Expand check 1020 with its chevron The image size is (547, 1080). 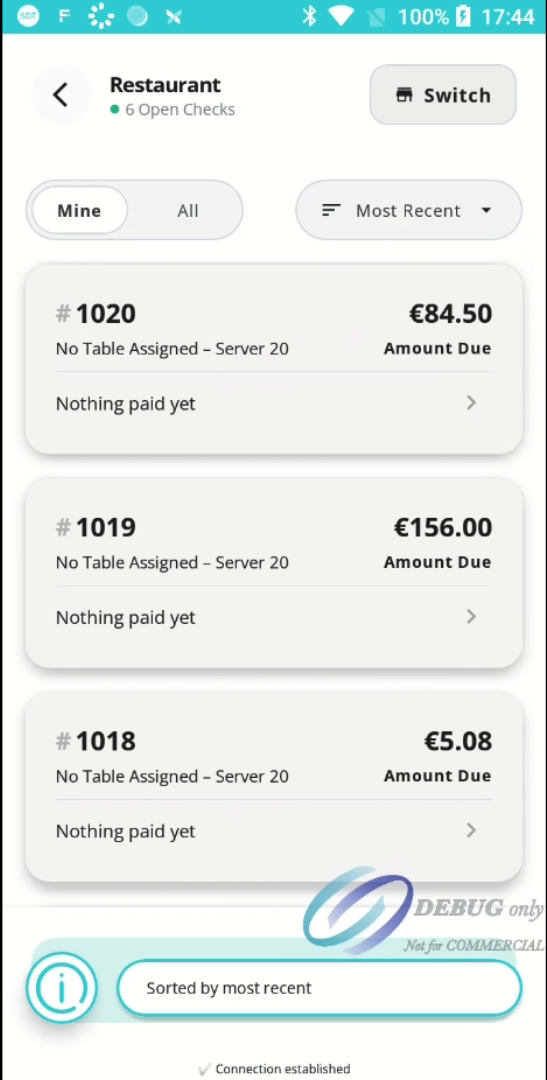coord(471,403)
